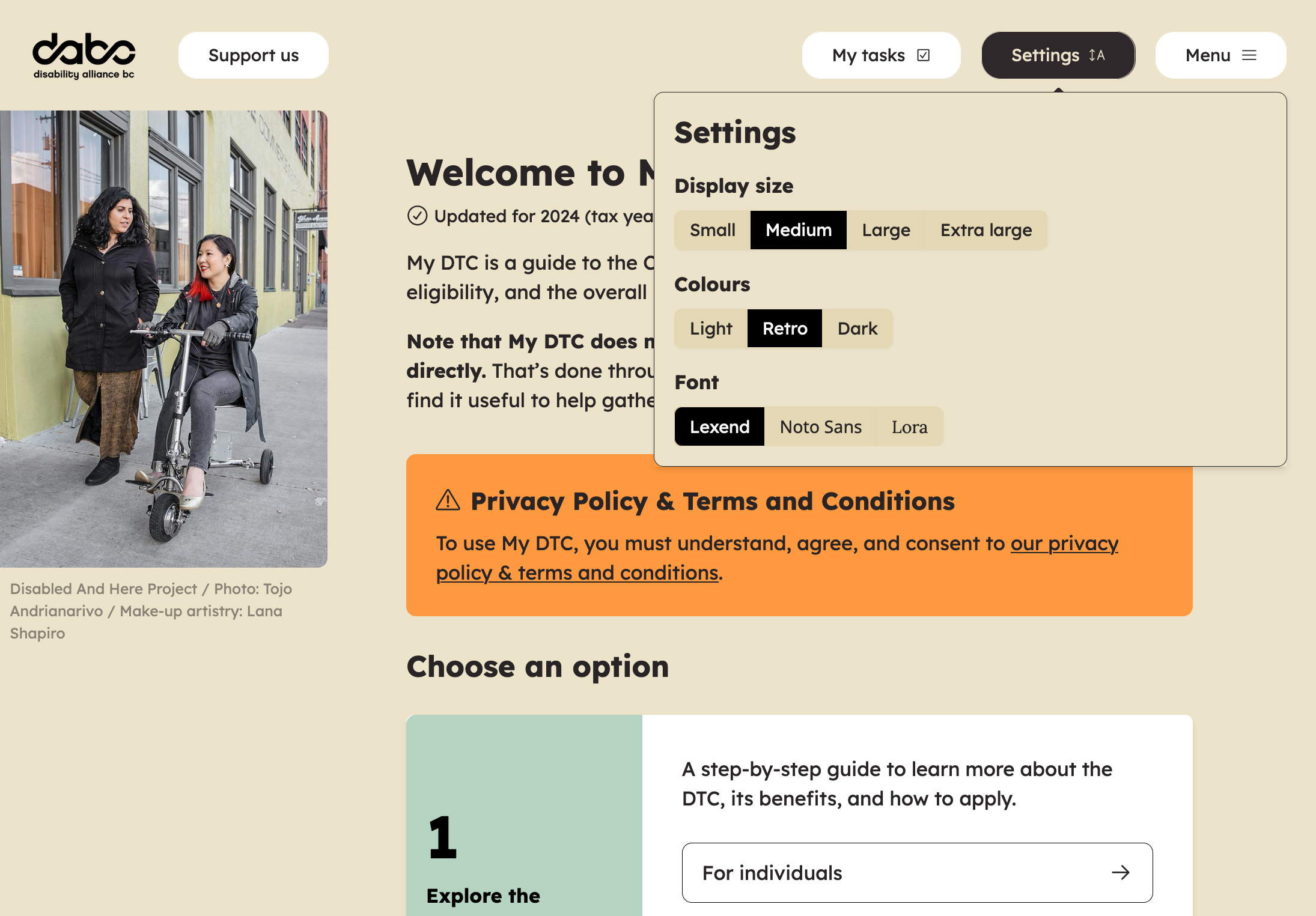Click the DABC disability alliance logo

[84, 56]
